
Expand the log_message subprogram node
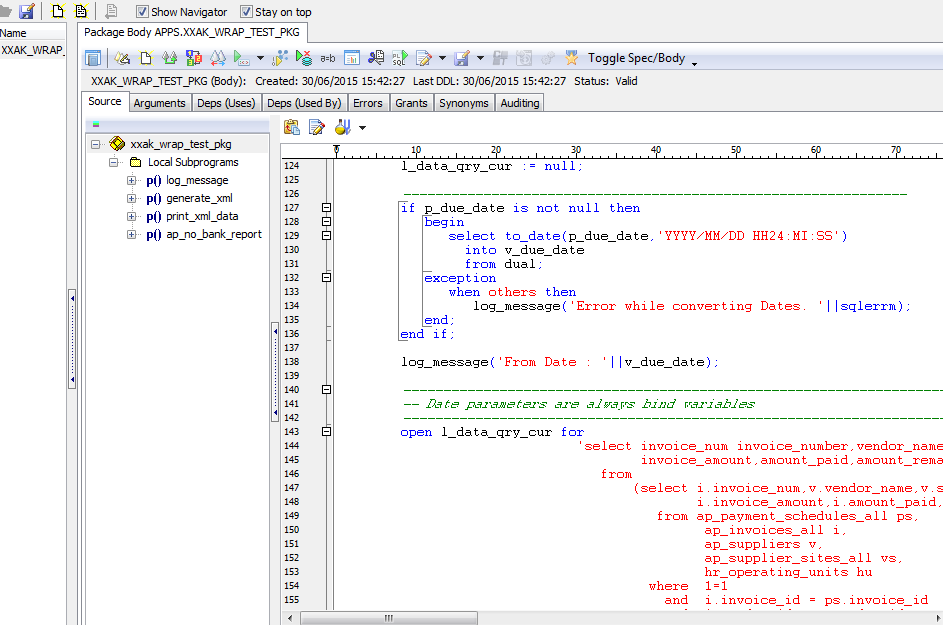[x=132, y=180]
